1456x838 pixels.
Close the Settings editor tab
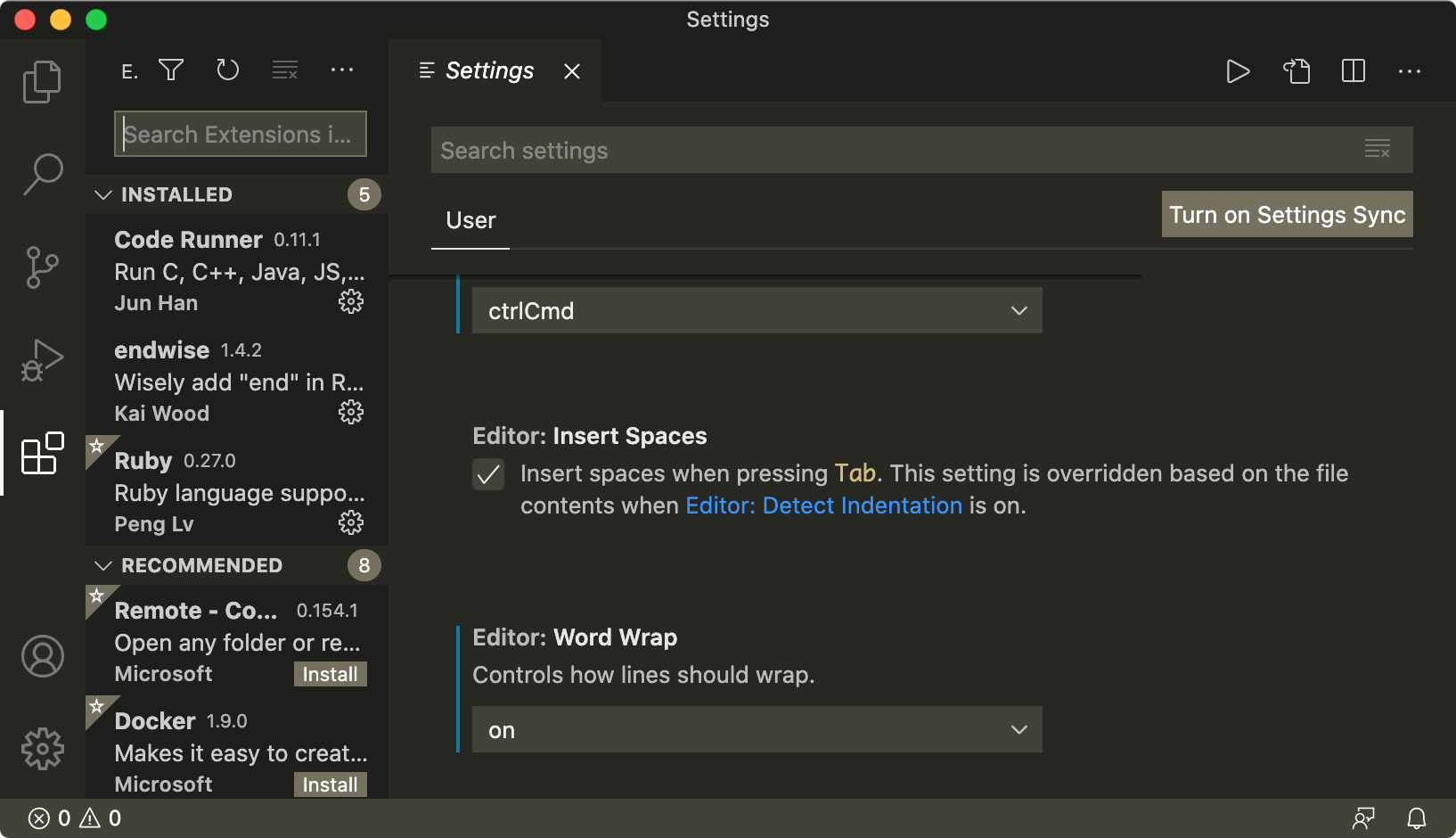(572, 71)
